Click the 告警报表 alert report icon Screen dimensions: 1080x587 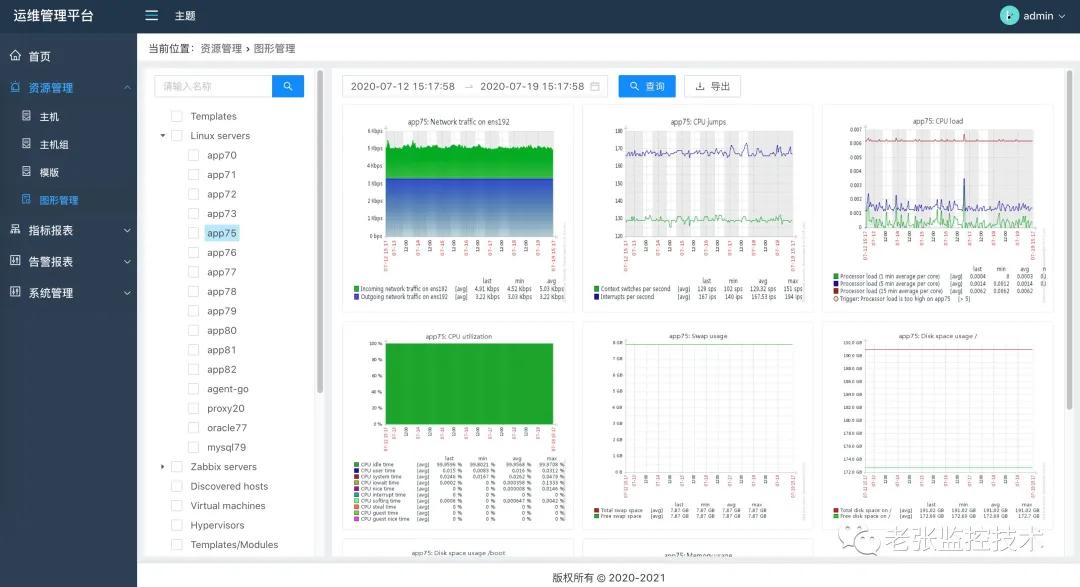point(16,260)
